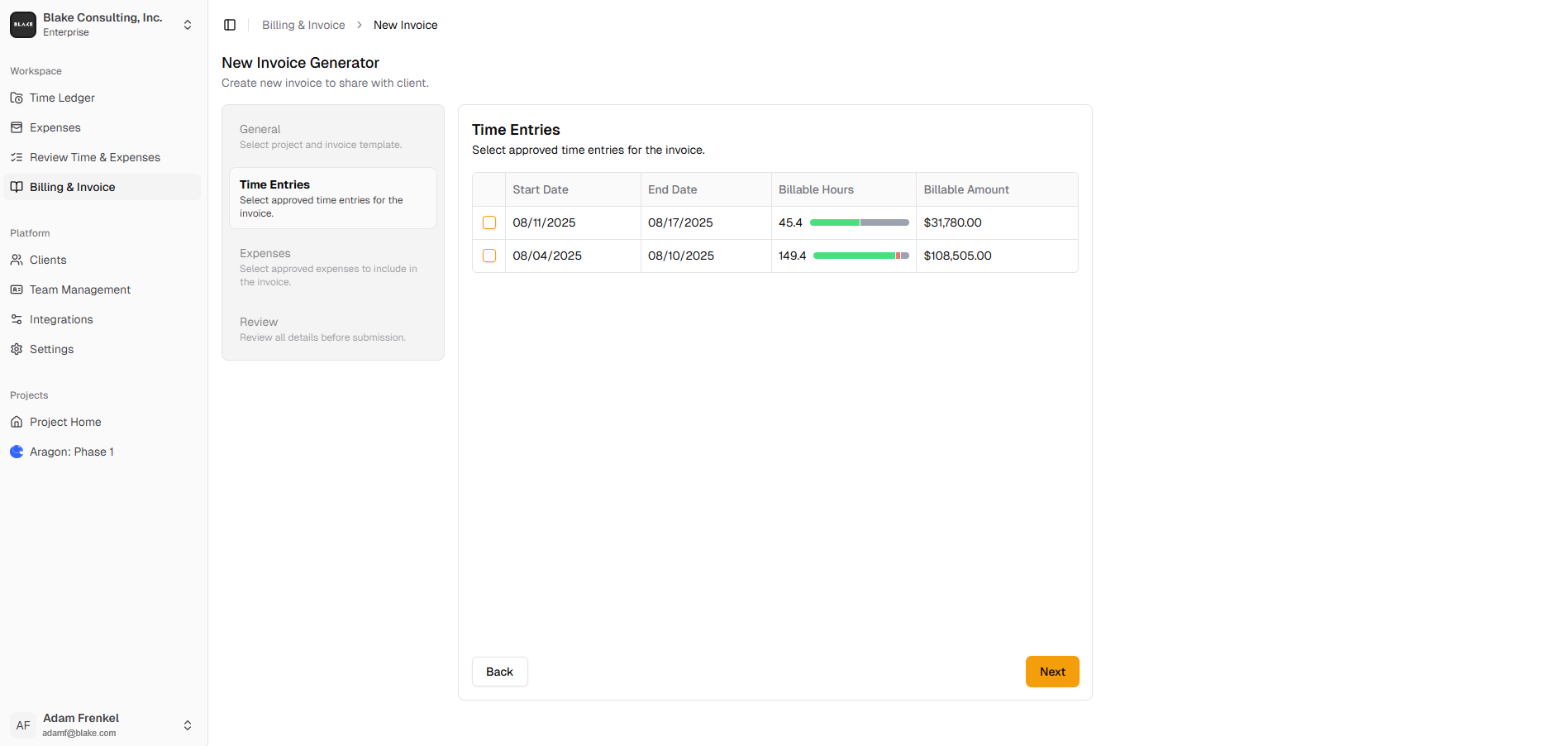This screenshot has width=1568, height=746.
Task: Click the AF user avatar
Action: pyautogui.click(x=23, y=725)
